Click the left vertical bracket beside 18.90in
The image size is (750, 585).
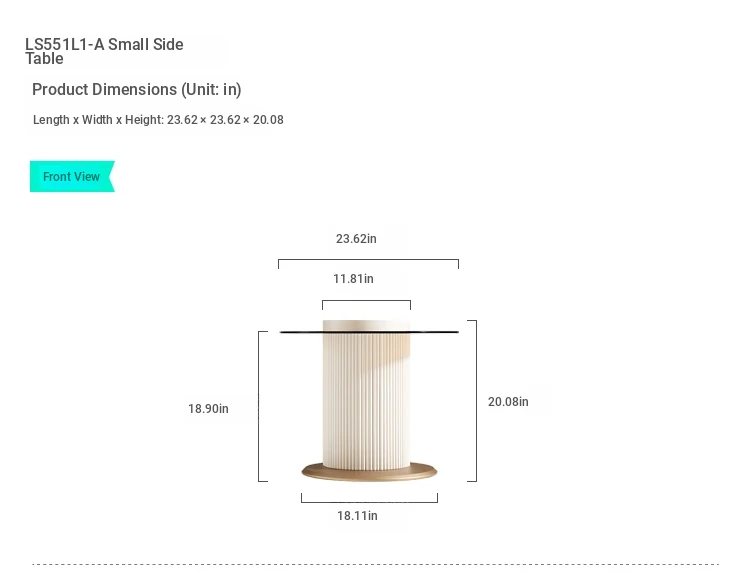tap(263, 406)
